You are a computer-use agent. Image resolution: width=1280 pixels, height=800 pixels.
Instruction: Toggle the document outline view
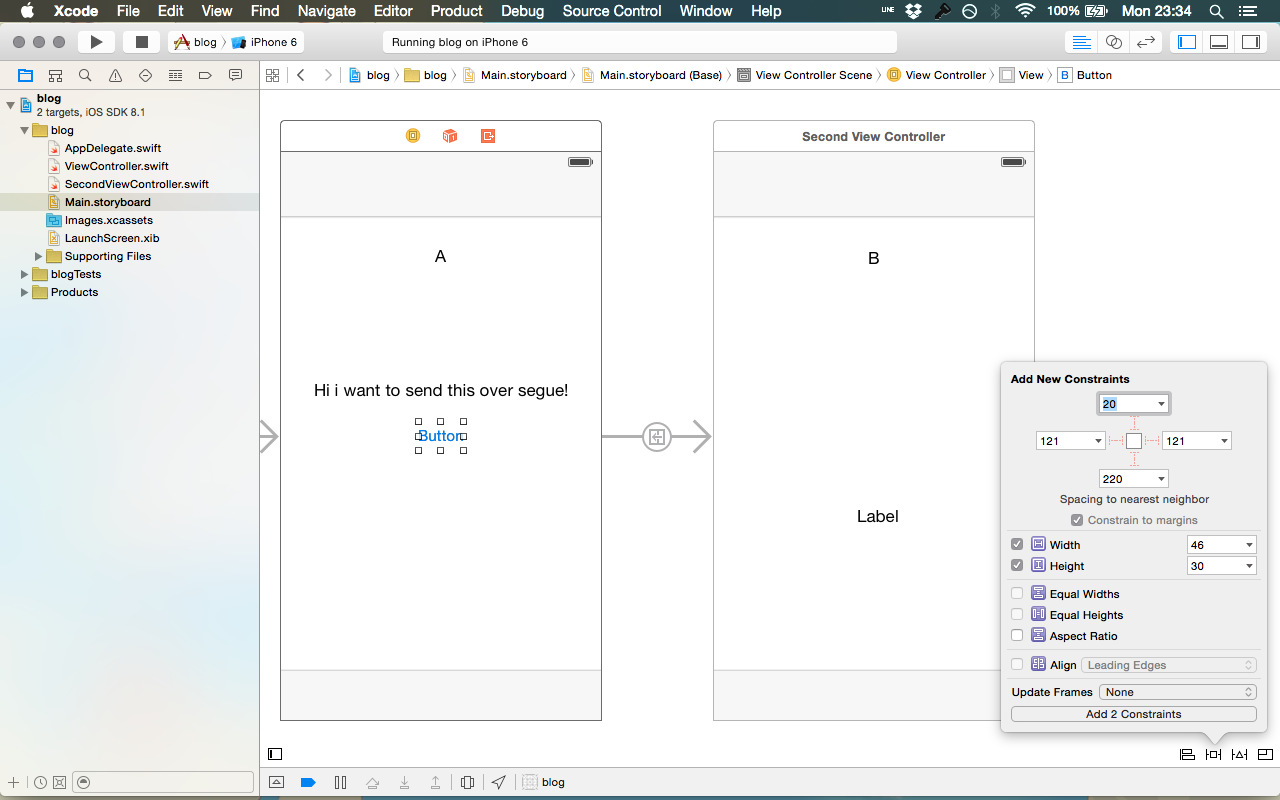pos(275,753)
